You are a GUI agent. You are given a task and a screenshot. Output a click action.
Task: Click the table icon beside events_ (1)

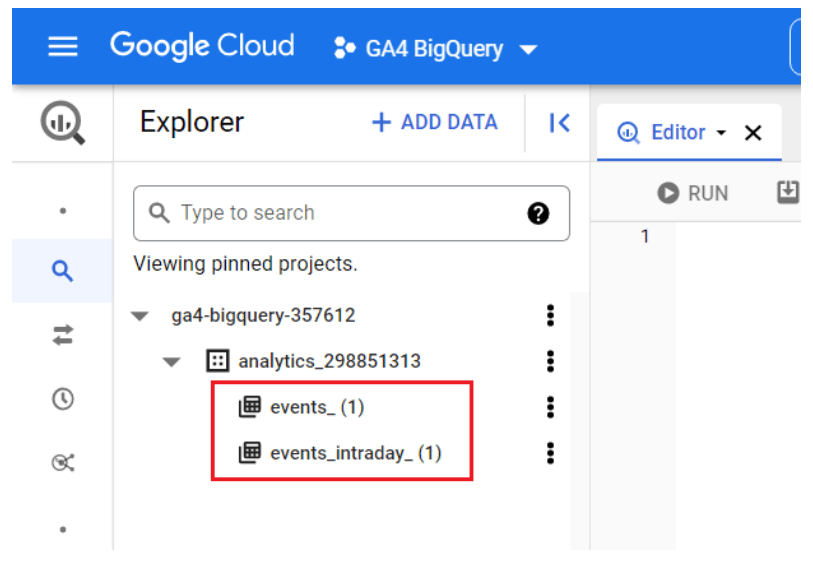[x=249, y=407]
